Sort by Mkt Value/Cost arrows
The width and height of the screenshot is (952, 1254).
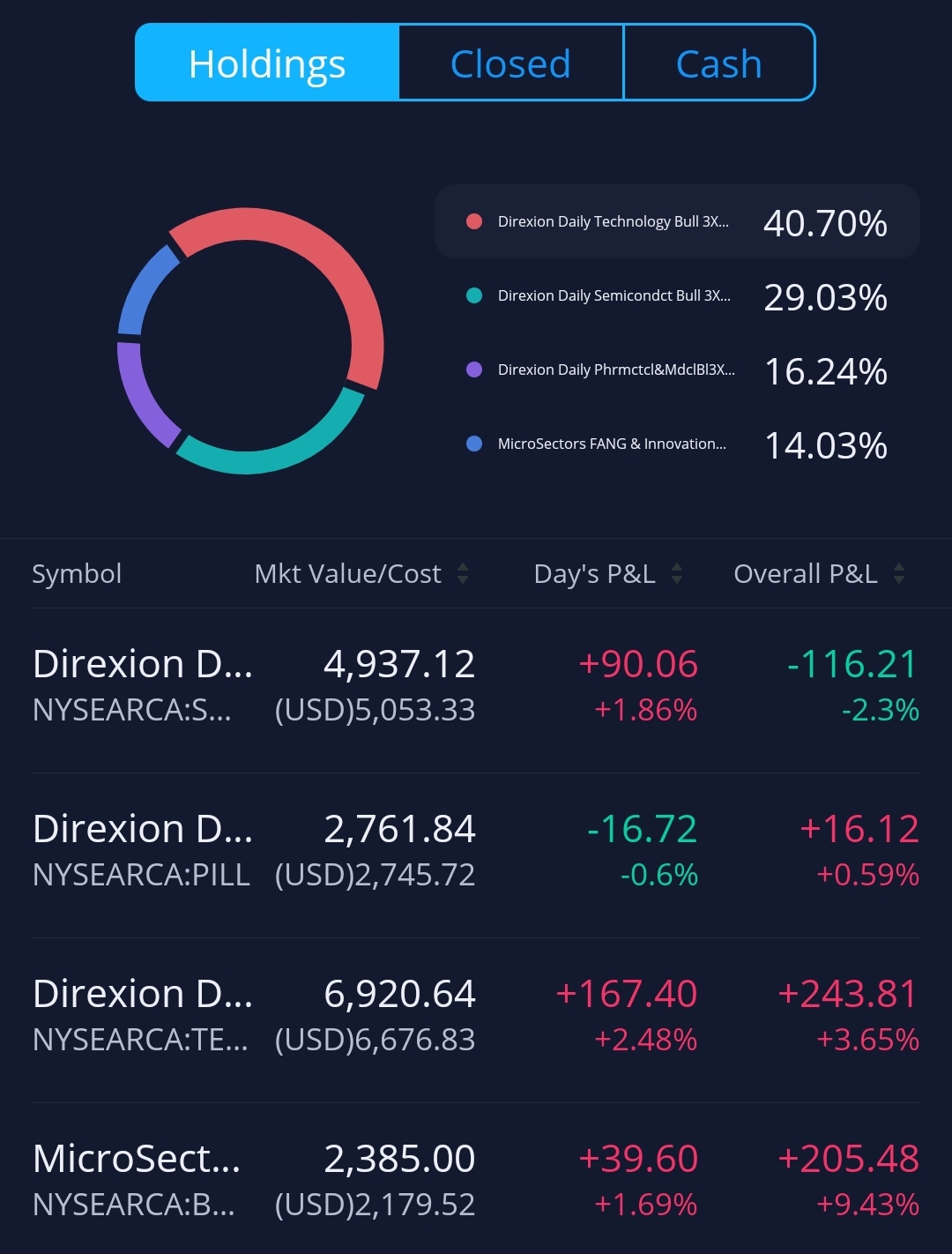coord(463,574)
